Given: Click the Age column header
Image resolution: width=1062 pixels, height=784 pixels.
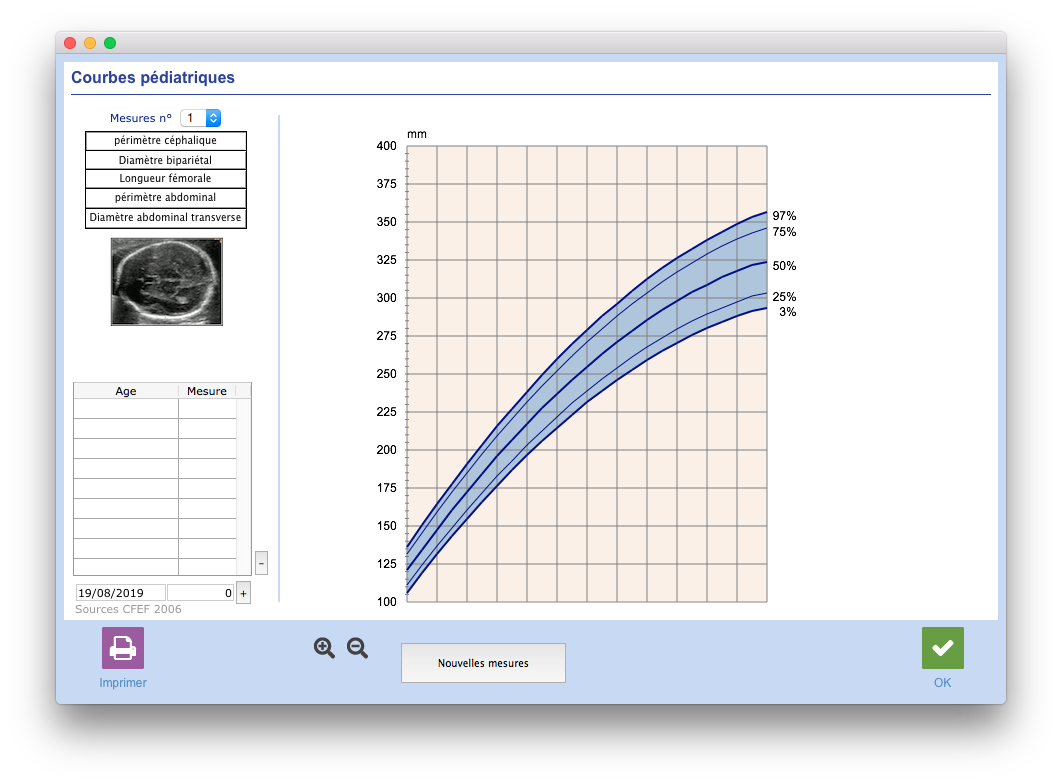Looking at the screenshot, I should [x=126, y=391].
